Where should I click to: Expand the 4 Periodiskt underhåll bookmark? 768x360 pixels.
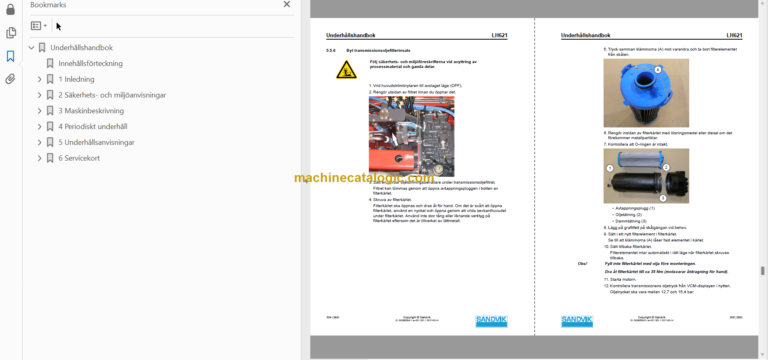point(40,126)
